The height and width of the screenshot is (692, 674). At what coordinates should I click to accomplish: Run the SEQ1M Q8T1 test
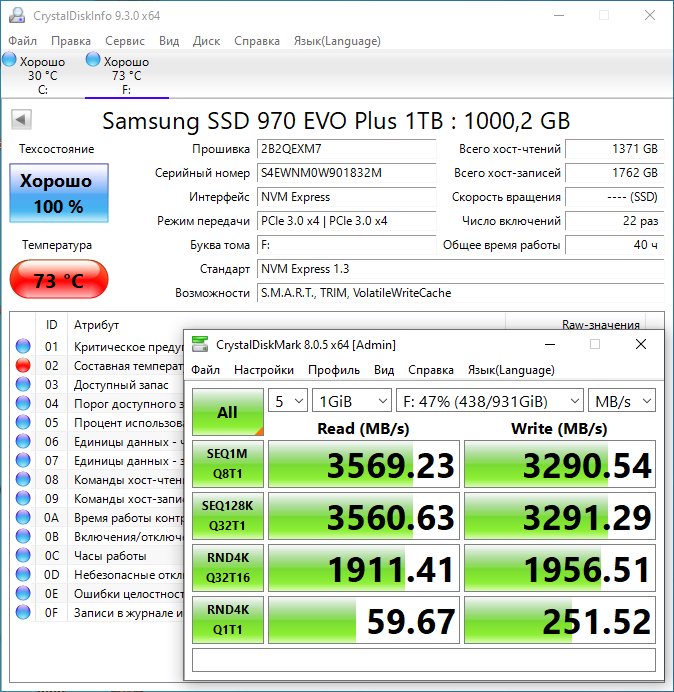pos(228,464)
